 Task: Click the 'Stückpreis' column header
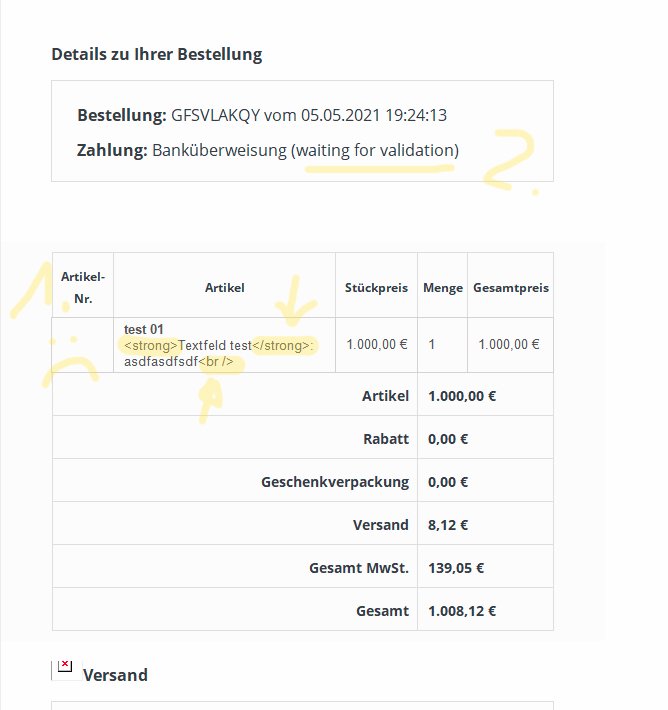tap(376, 288)
